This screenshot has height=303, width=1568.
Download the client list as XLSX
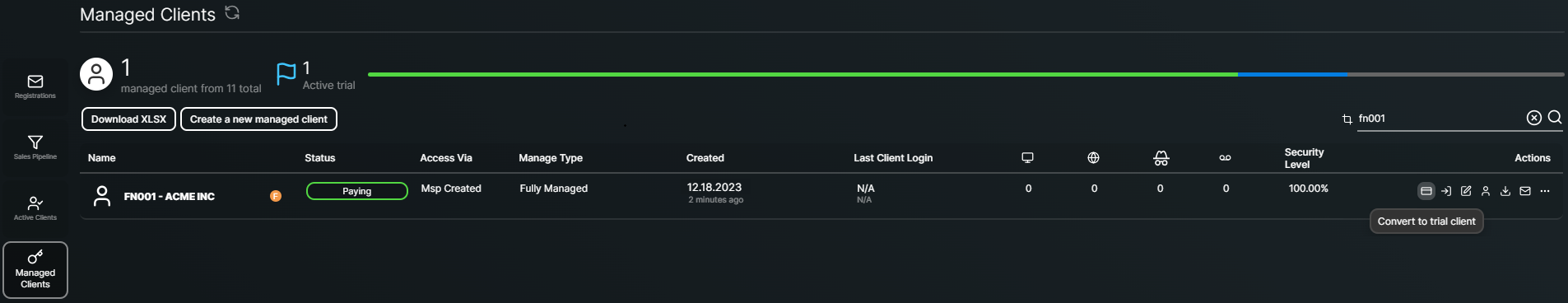[128, 119]
